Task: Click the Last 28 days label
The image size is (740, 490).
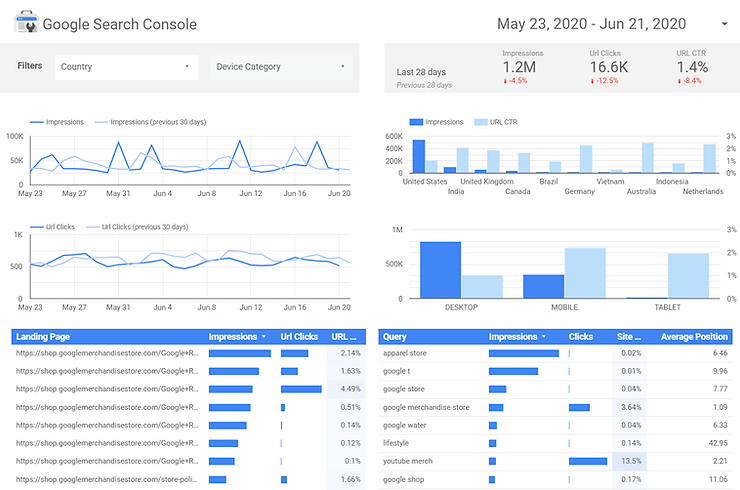Action: [421, 72]
